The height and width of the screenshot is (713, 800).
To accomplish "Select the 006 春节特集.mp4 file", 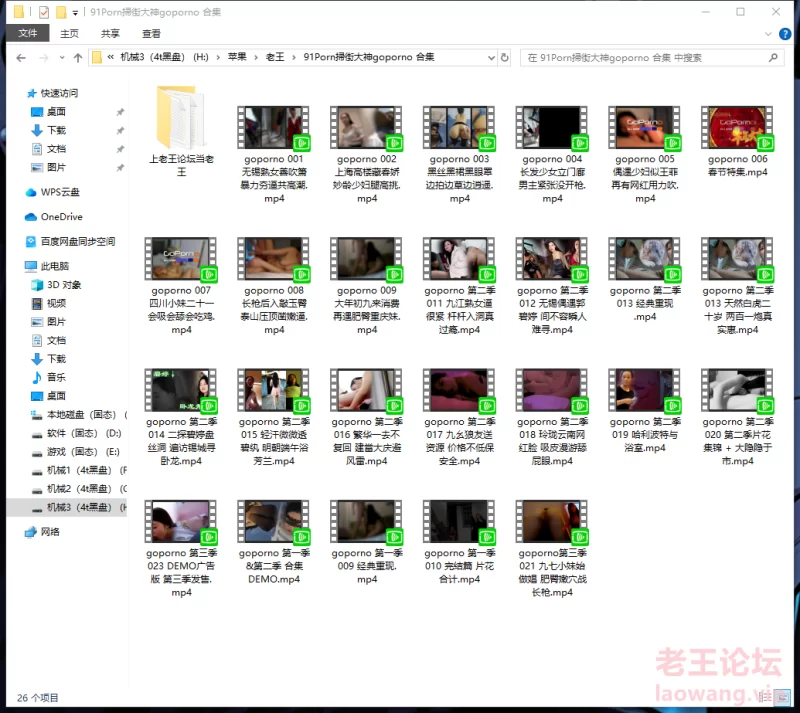I will coord(737,142).
